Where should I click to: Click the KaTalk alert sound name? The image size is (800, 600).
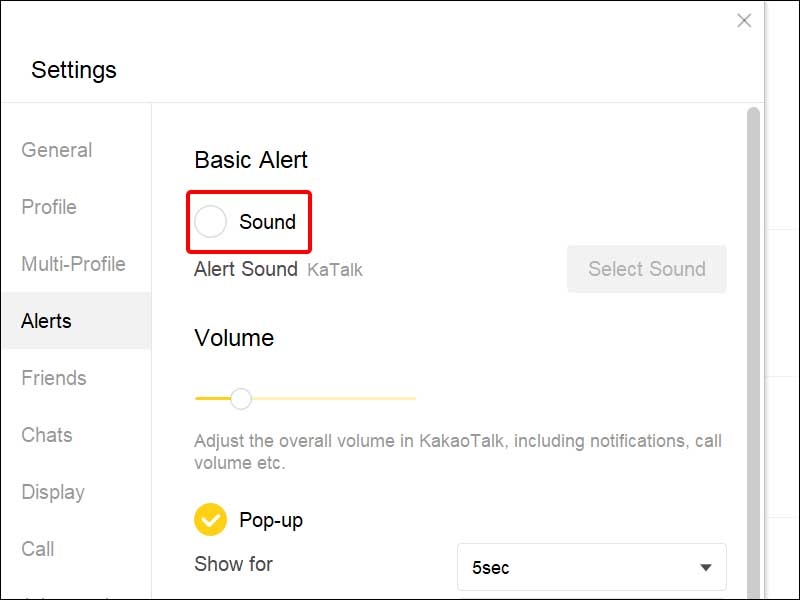pos(335,269)
